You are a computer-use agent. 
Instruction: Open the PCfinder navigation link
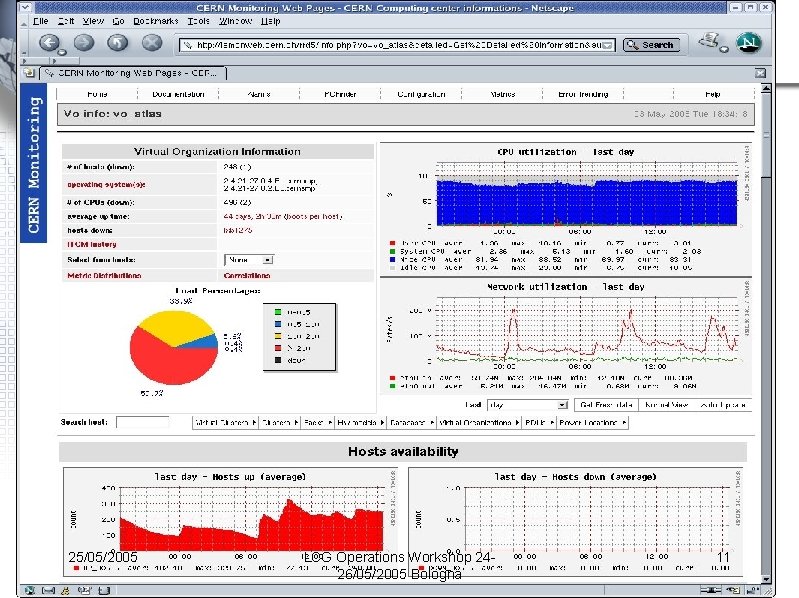point(340,94)
